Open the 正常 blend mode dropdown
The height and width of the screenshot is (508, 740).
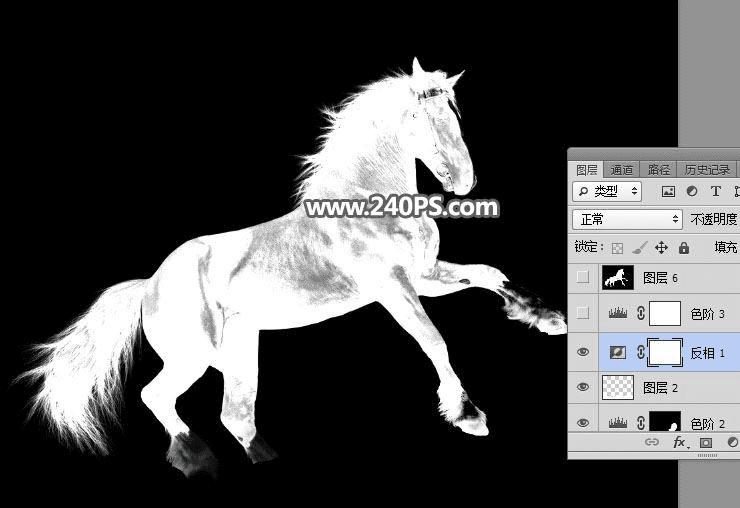(628, 220)
